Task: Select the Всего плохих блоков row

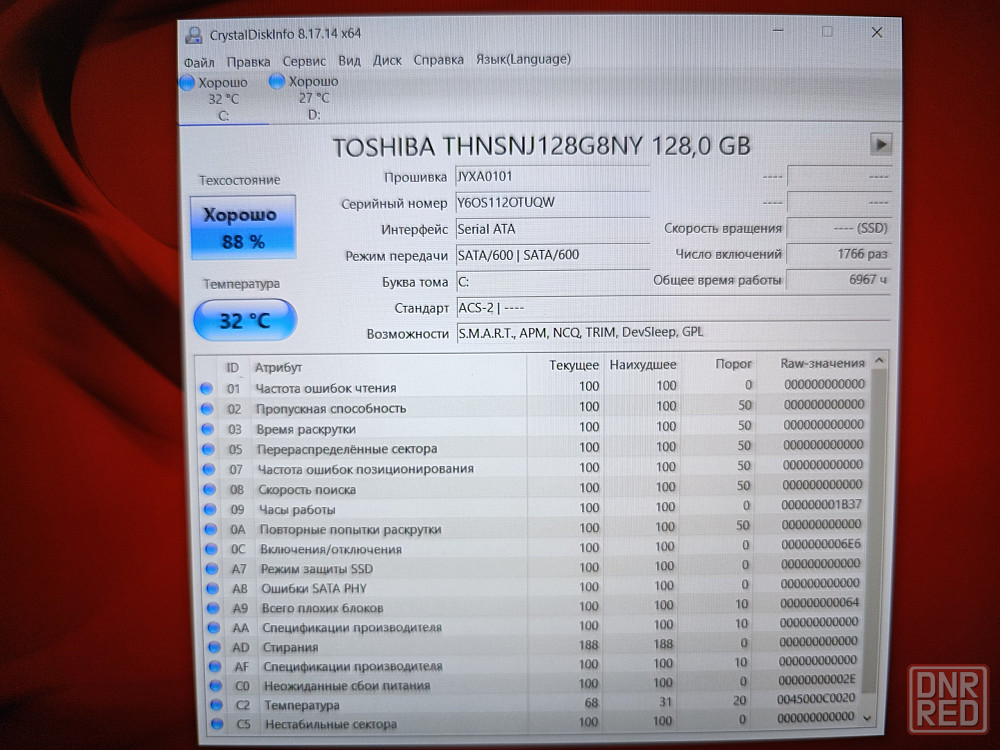Action: pyautogui.click(x=534, y=606)
